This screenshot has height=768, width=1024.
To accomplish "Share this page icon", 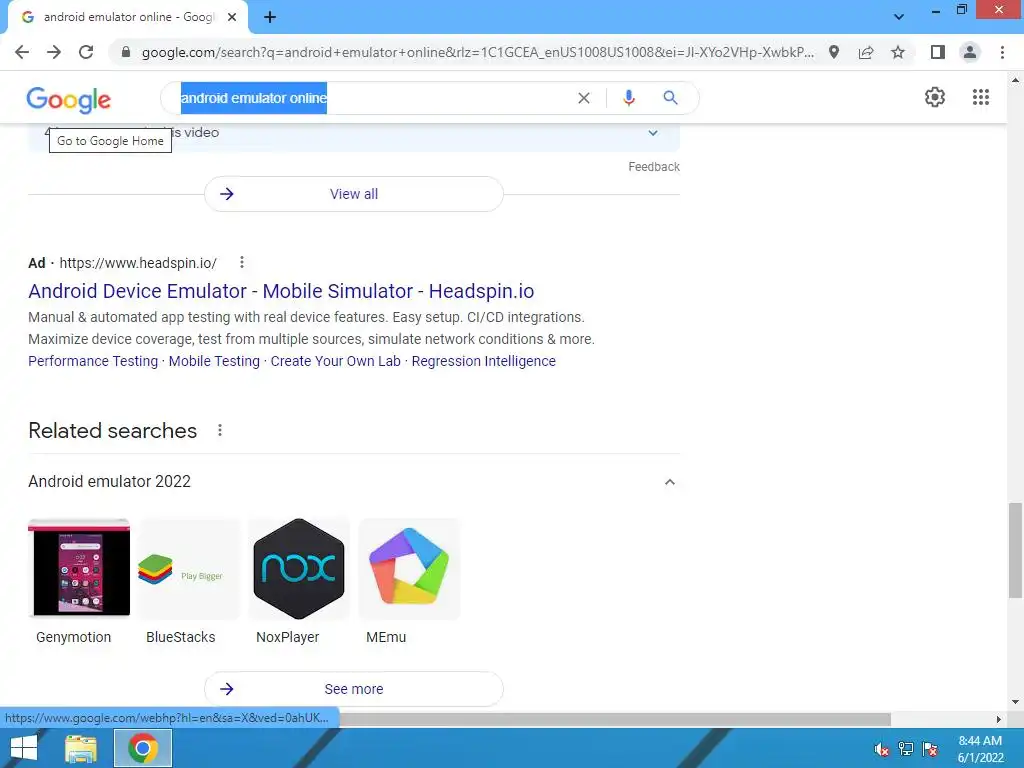I will pos(866,52).
